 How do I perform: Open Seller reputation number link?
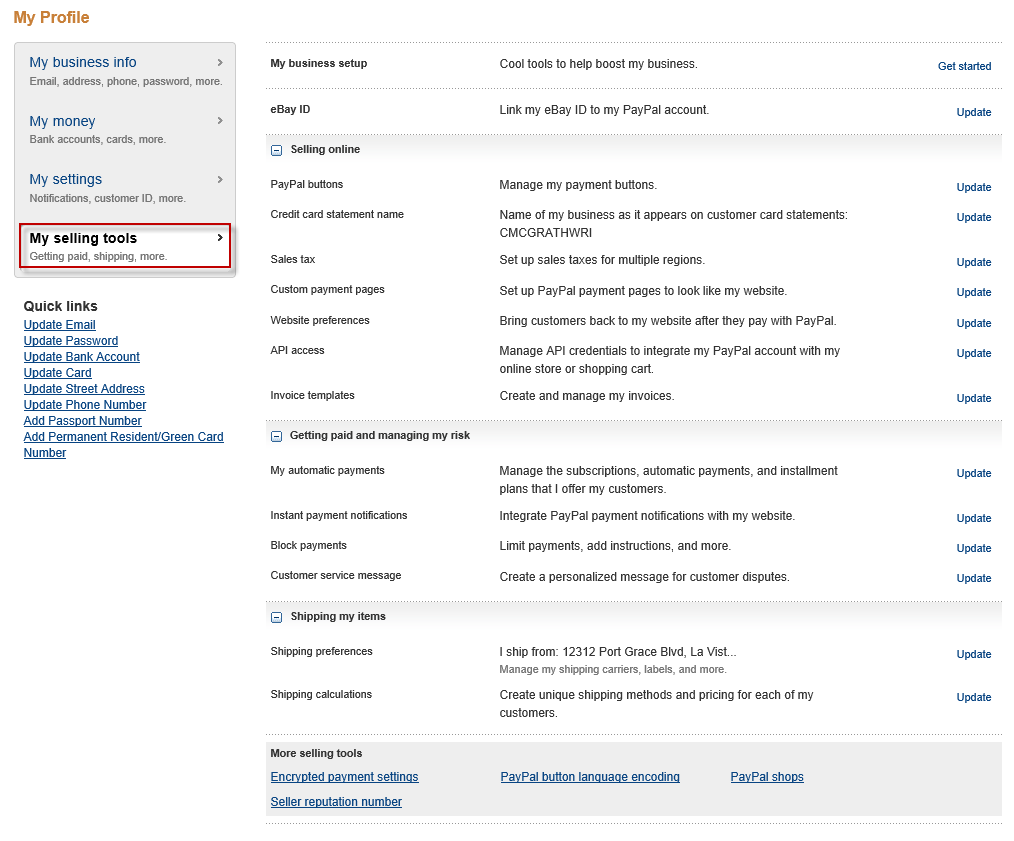[336, 802]
